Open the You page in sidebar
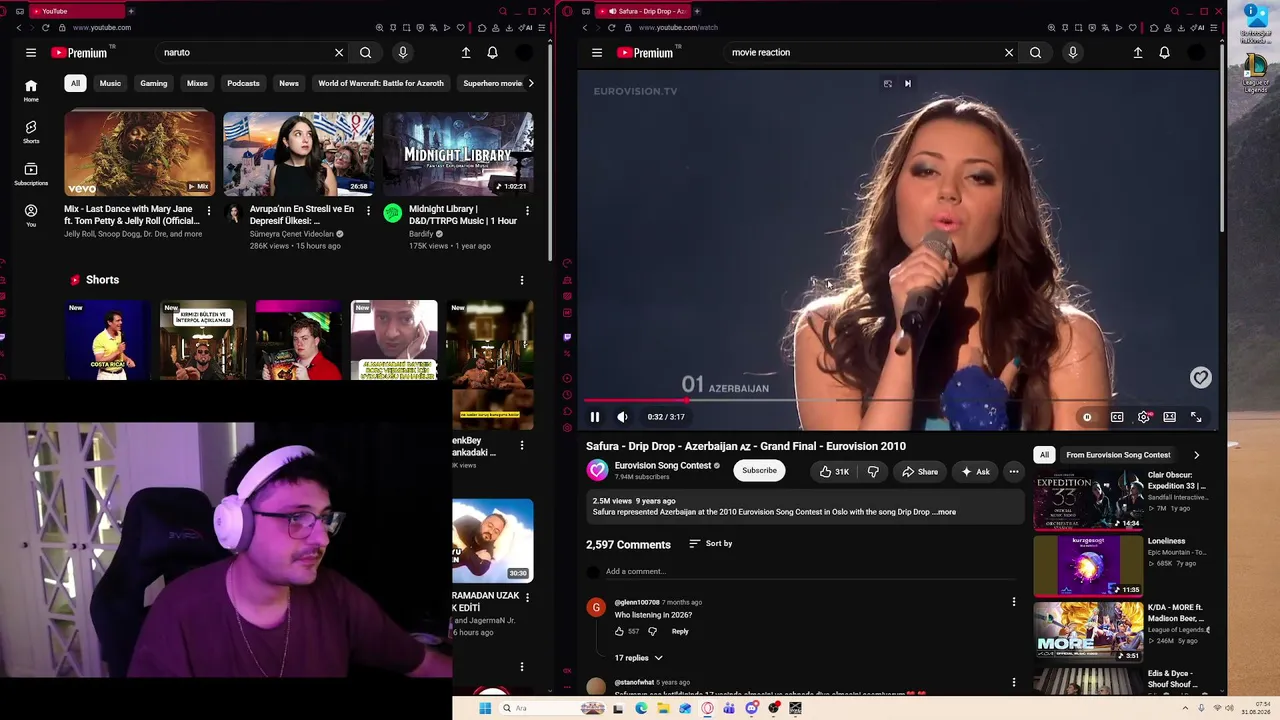Viewport: 1280px width, 720px height. coord(31,216)
